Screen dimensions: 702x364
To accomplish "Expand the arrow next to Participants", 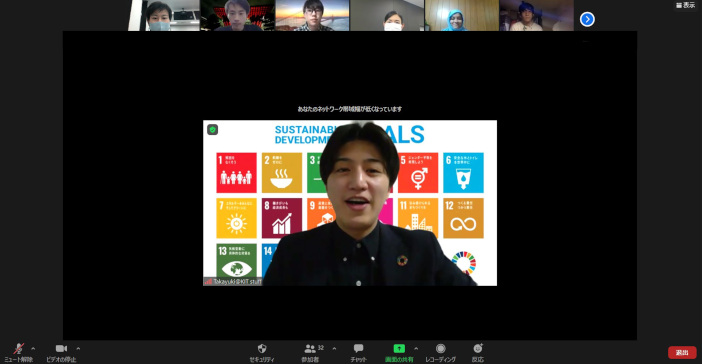I will click(334, 348).
